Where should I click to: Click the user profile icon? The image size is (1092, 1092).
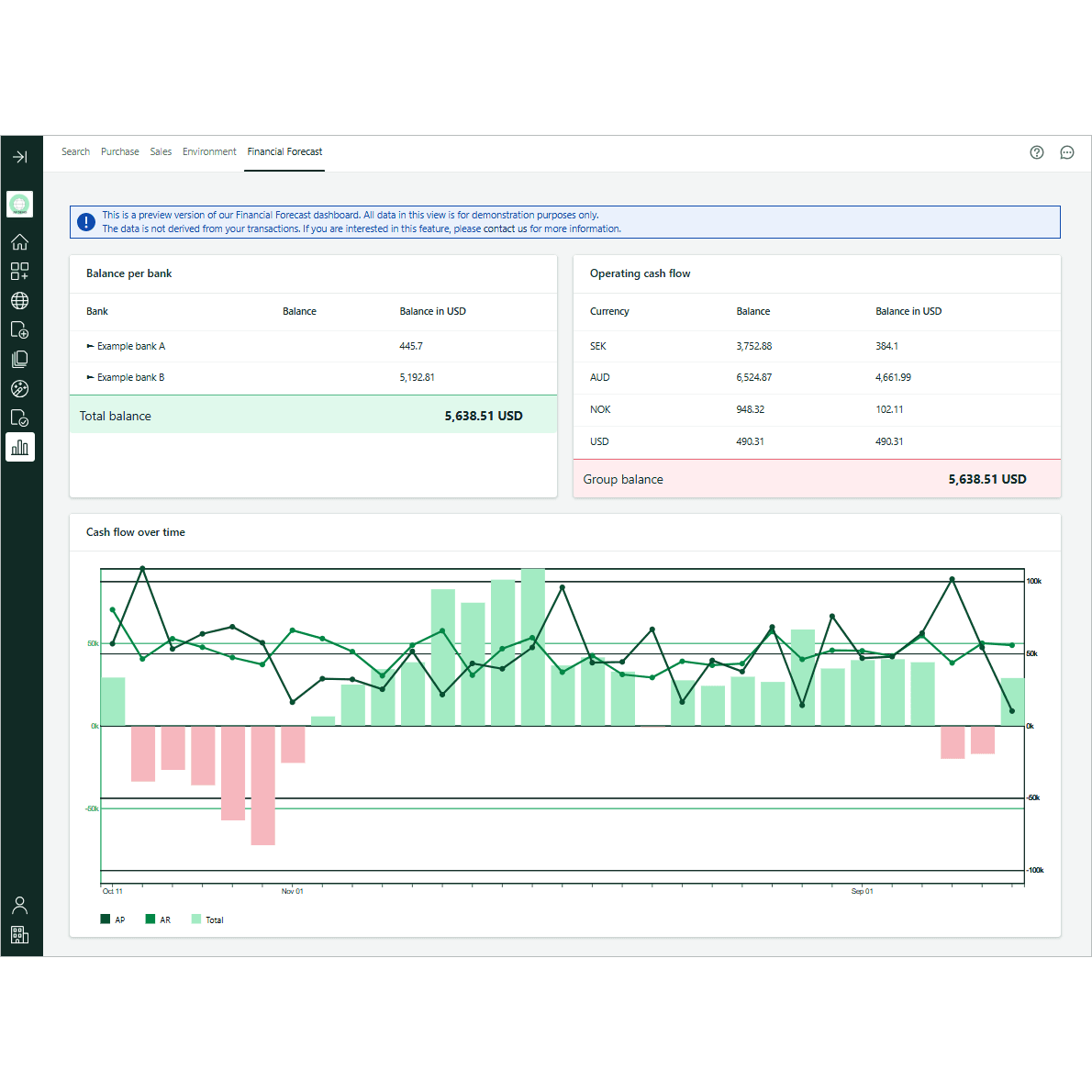pyautogui.click(x=20, y=906)
